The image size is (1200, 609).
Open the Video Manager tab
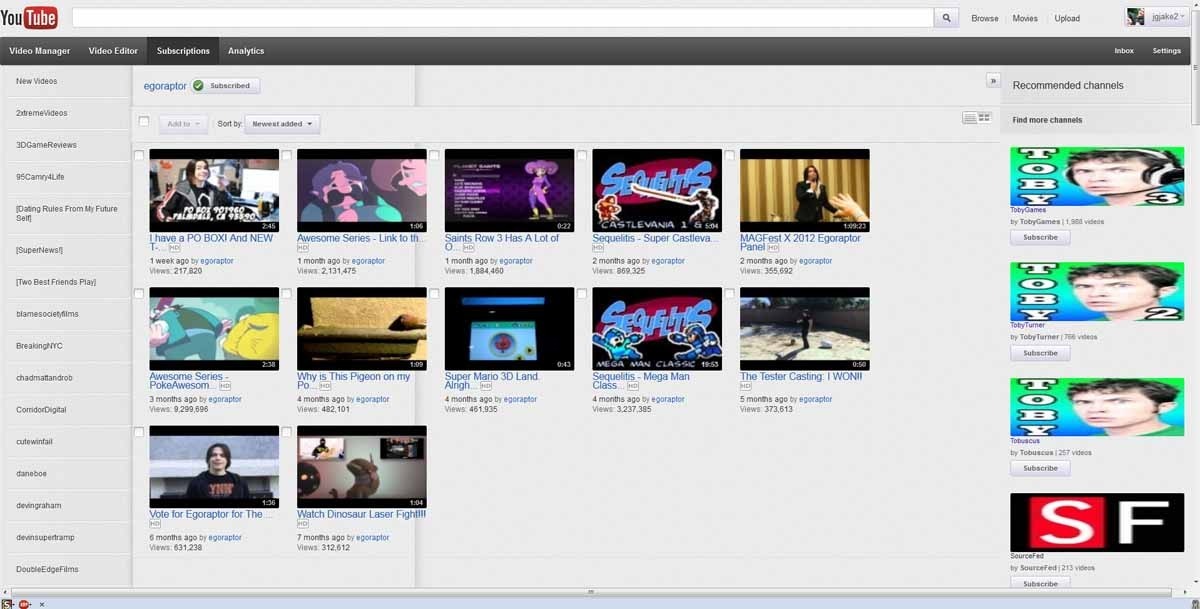pyautogui.click(x=40, y=51)
